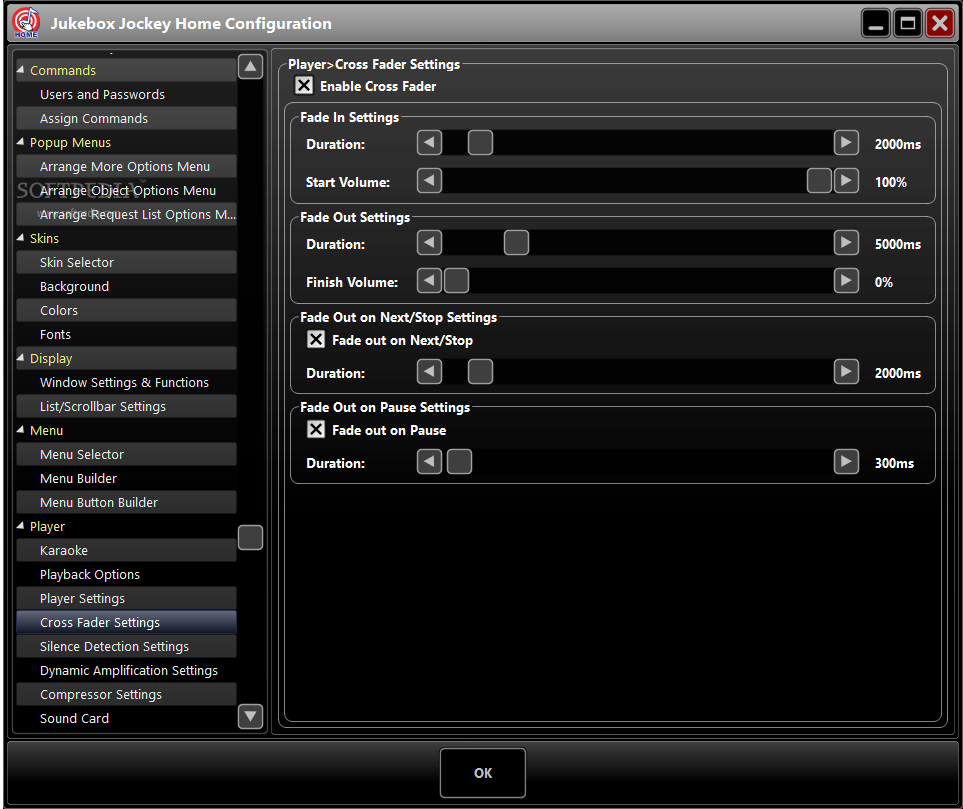The width and height of the screenshot is (963, 809).
Task: Click left arrow of Fade In Duration slider
Action: click(x=429, y=143)
